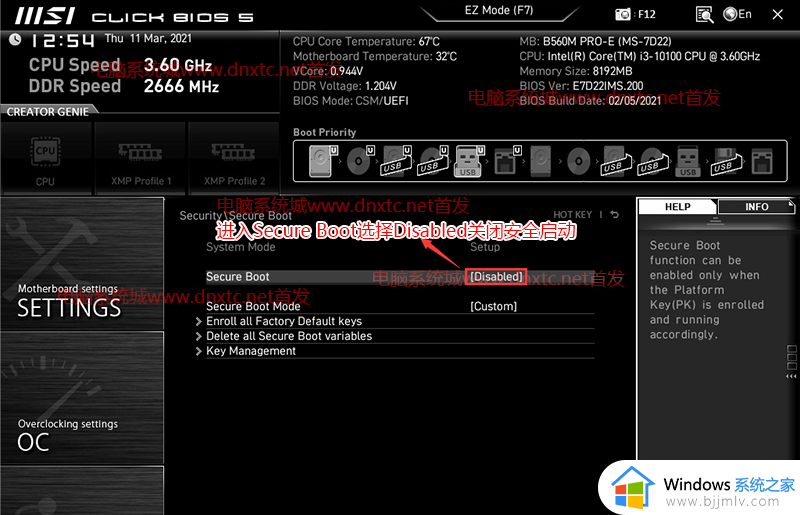Change language via the En globe icon
800x515 pixels.
[737, 14]
